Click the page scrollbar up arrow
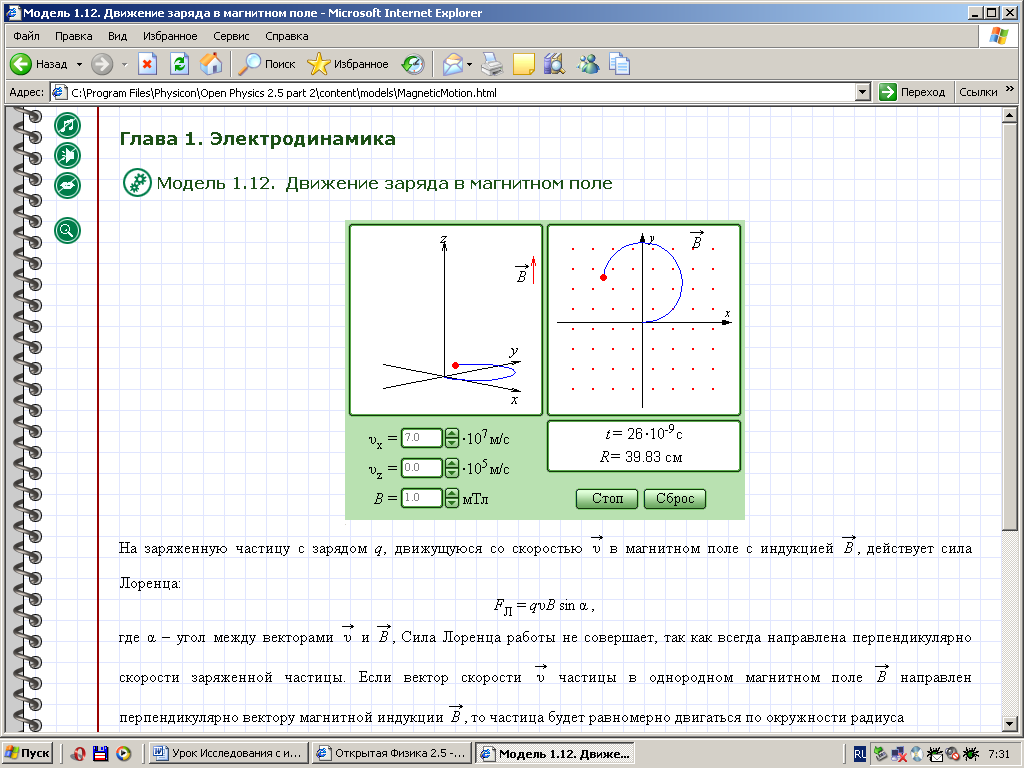 tap(1010, 115)
